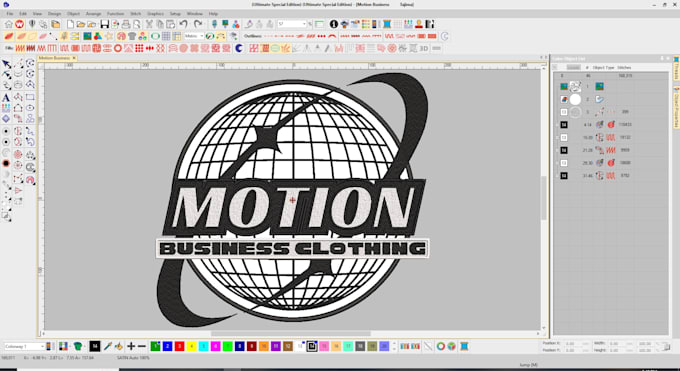Select the bitmap image row 1 in list
The width and height of the screenshot is (680, 371).
click(x=611, y=86)
